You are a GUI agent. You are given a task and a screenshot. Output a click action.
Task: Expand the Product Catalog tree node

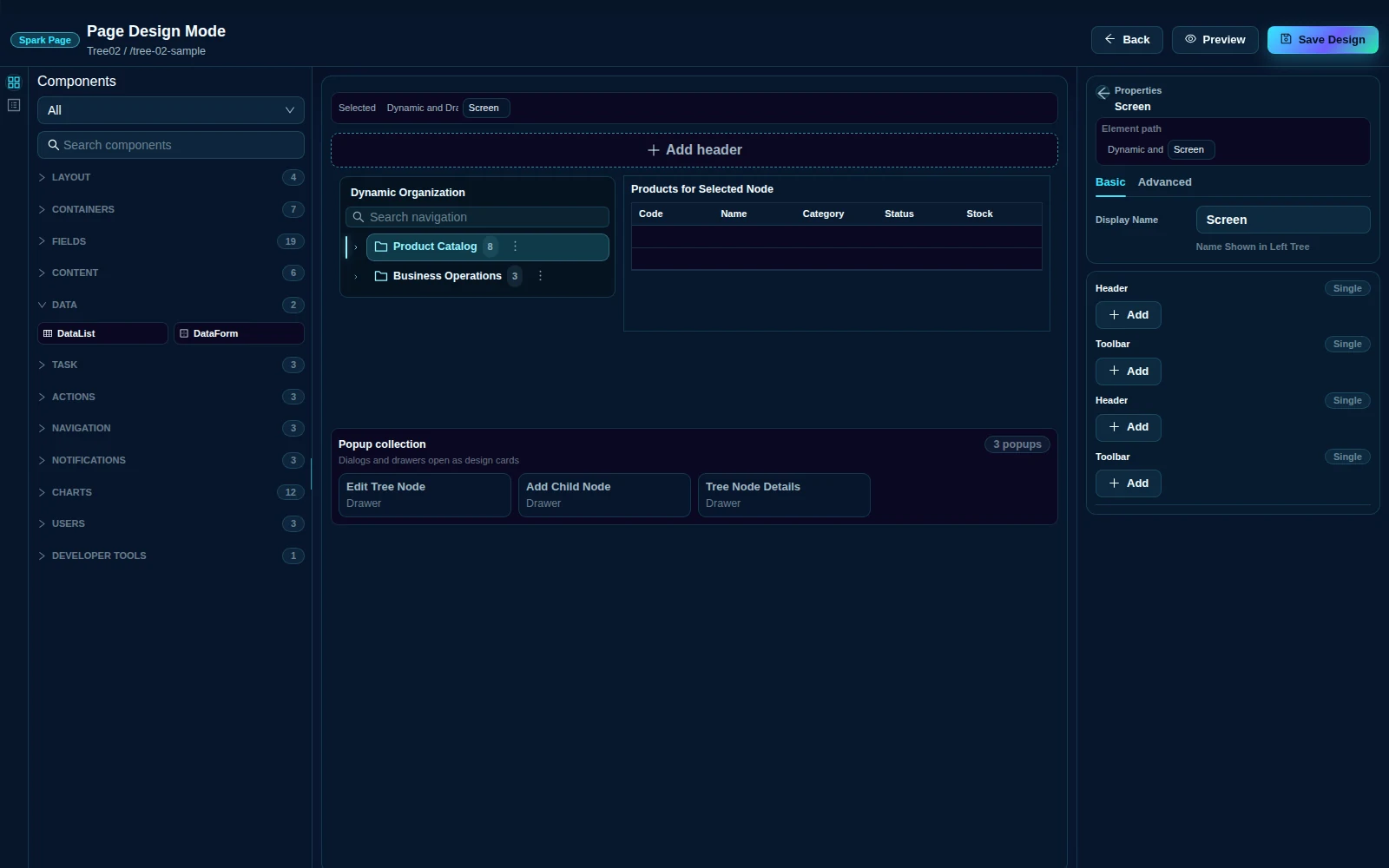(356, 247)
